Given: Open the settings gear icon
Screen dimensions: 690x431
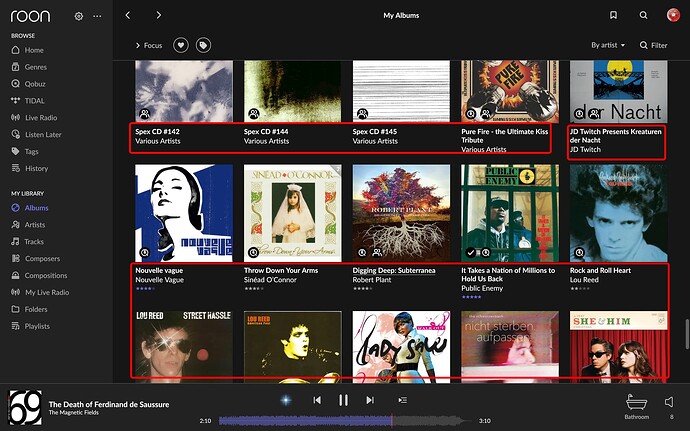Looking at the screenshot, I should click(x=79, y=16).
